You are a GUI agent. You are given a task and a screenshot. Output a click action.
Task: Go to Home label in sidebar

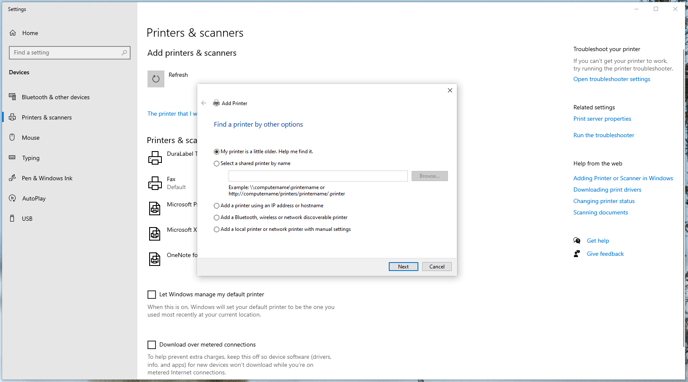[30, 33]
